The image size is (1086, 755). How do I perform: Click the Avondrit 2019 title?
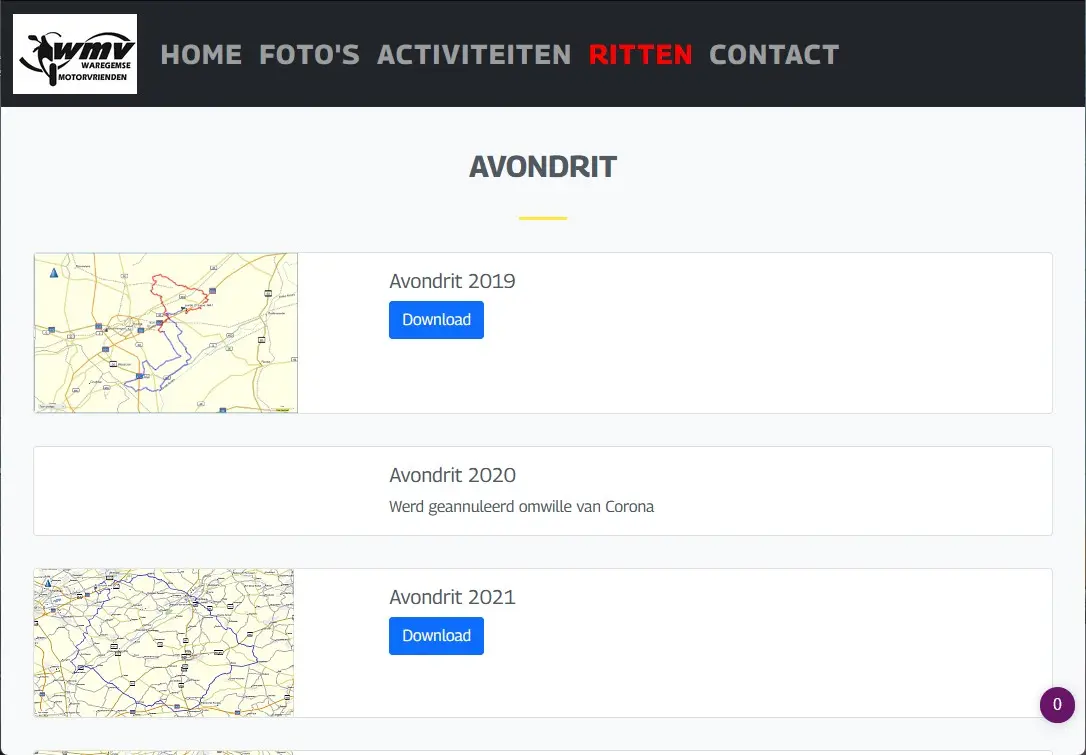click(x=452, y=281)
